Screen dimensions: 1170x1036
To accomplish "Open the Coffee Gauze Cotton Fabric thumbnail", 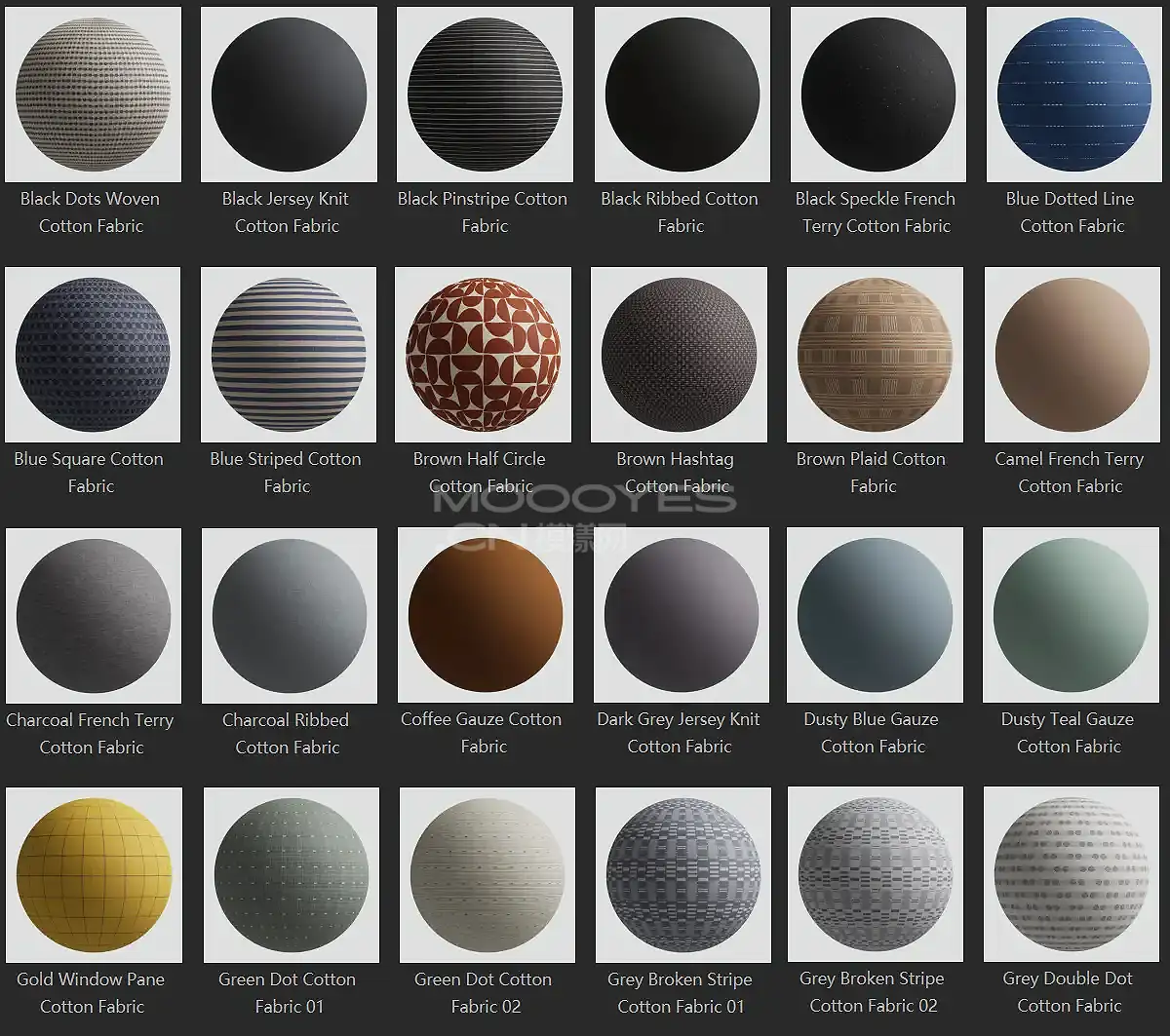I will (x=485, y=615).
